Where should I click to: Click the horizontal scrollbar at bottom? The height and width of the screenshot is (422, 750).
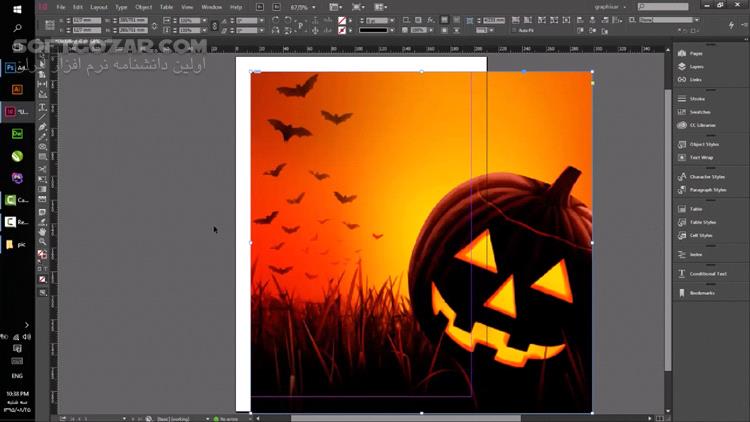click(406, 419)
